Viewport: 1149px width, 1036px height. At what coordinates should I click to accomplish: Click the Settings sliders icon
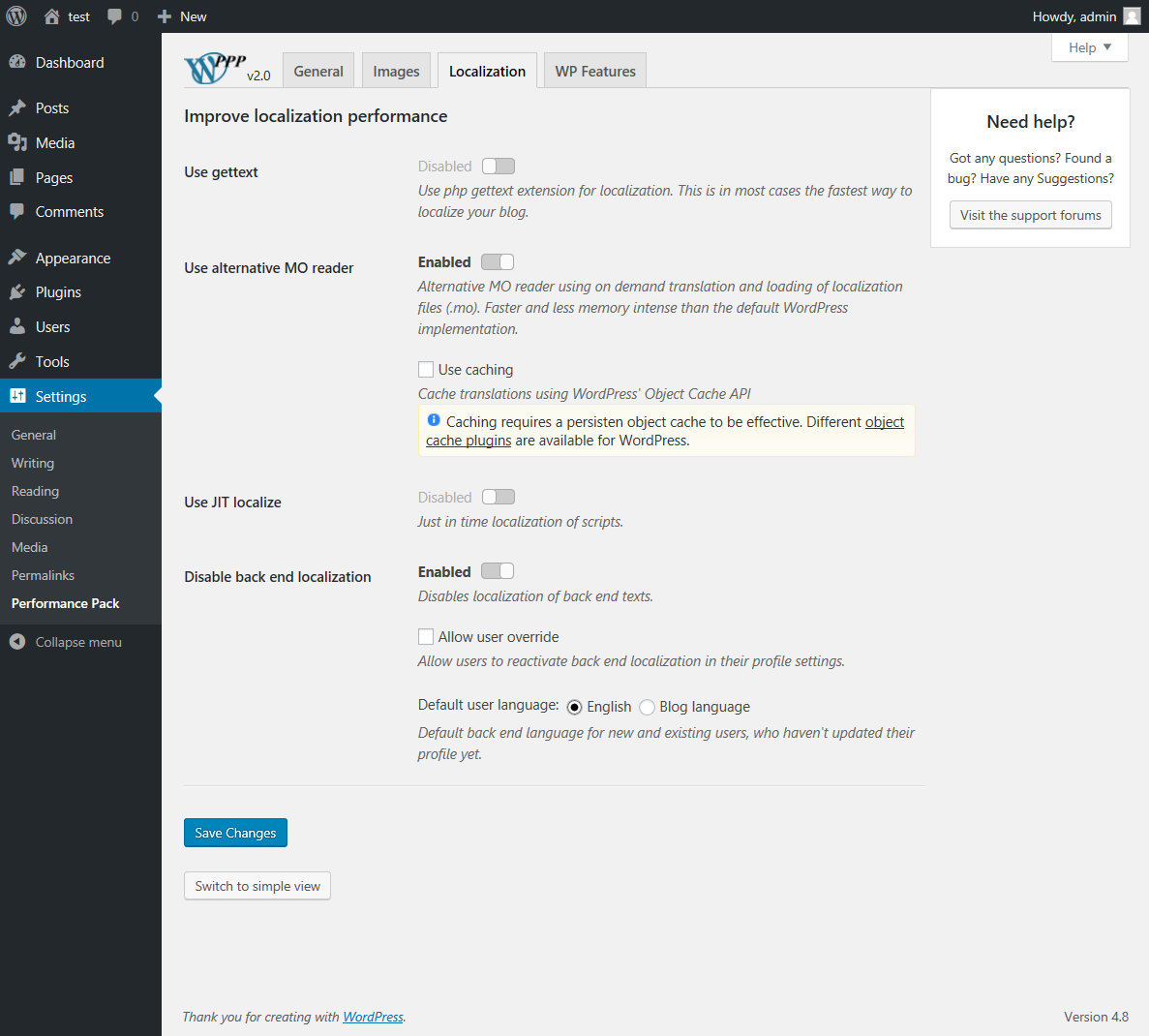click(17, 396)
